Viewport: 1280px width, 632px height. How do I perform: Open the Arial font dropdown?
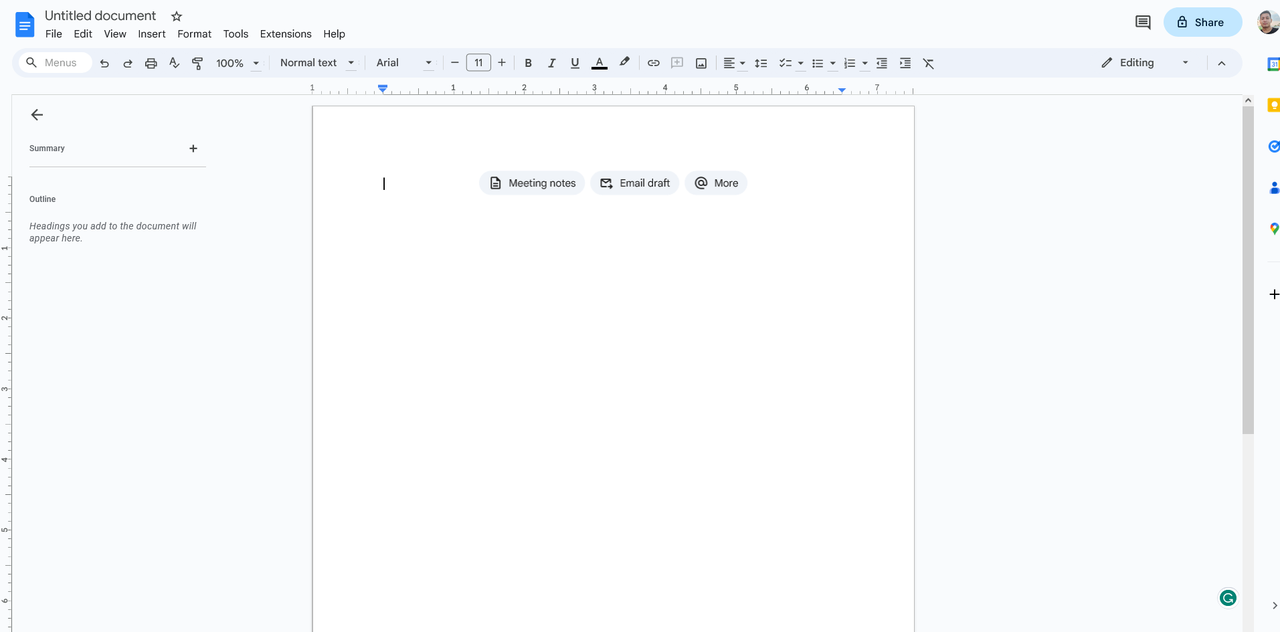(x=404, y=63)
